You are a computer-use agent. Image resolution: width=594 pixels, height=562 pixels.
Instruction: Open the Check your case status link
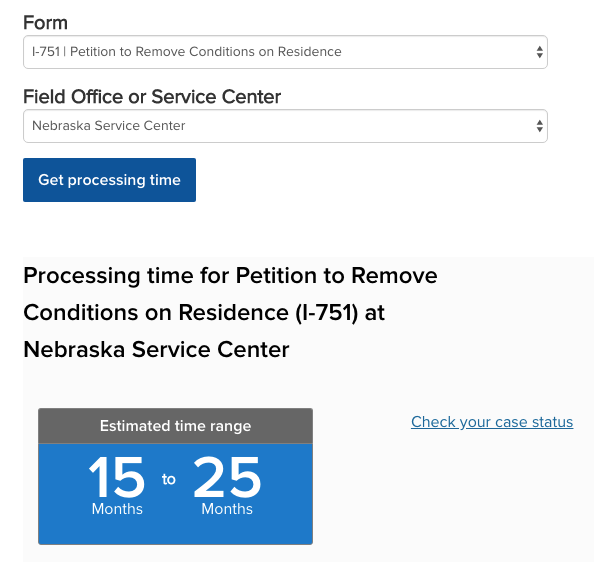coord(492,422)
